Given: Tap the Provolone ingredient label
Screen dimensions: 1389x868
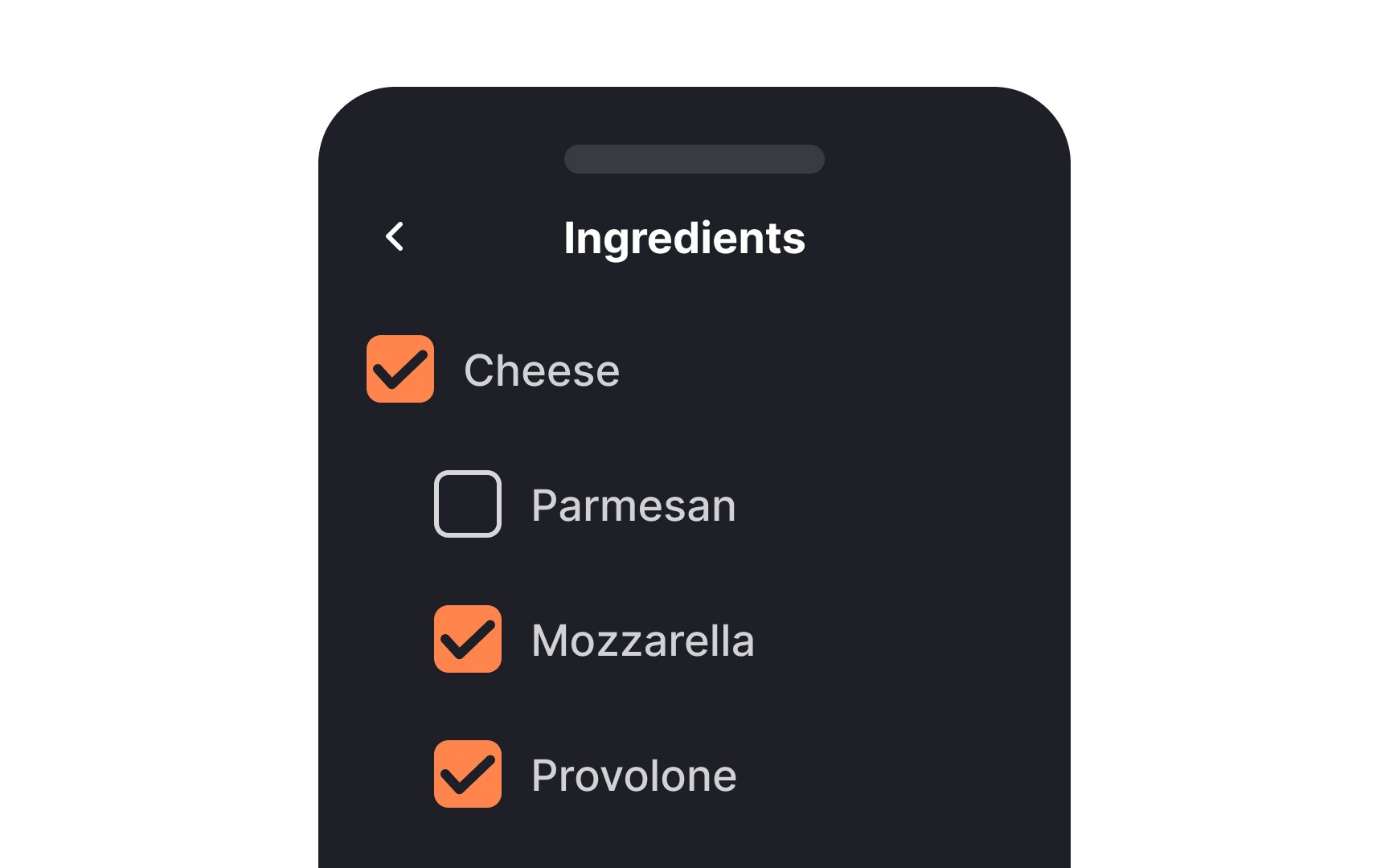Looking at the screenshot, I should coord(634,776).
